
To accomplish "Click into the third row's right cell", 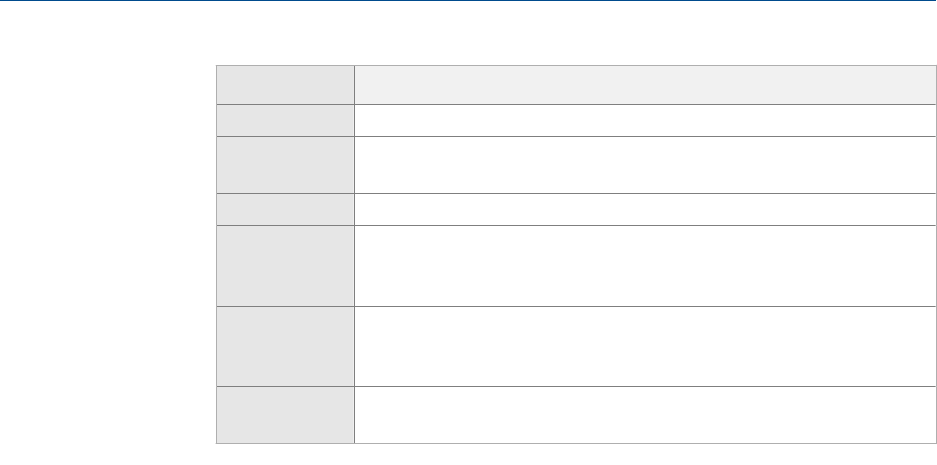I will click(x=638, y=164).
